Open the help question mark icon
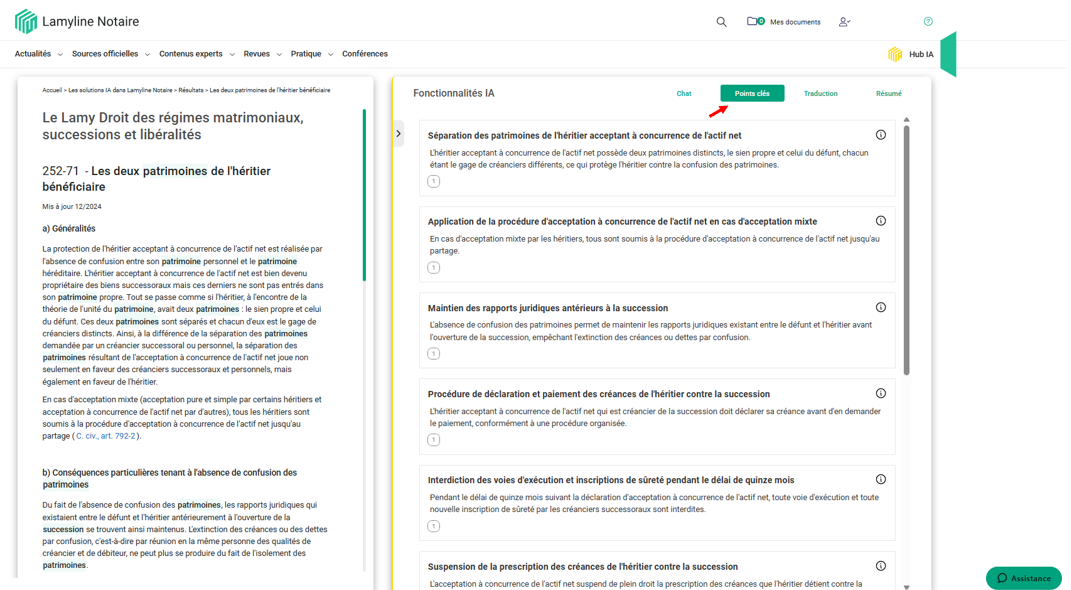The height and width of the screenshot is (590, 1071). [928, 22]
